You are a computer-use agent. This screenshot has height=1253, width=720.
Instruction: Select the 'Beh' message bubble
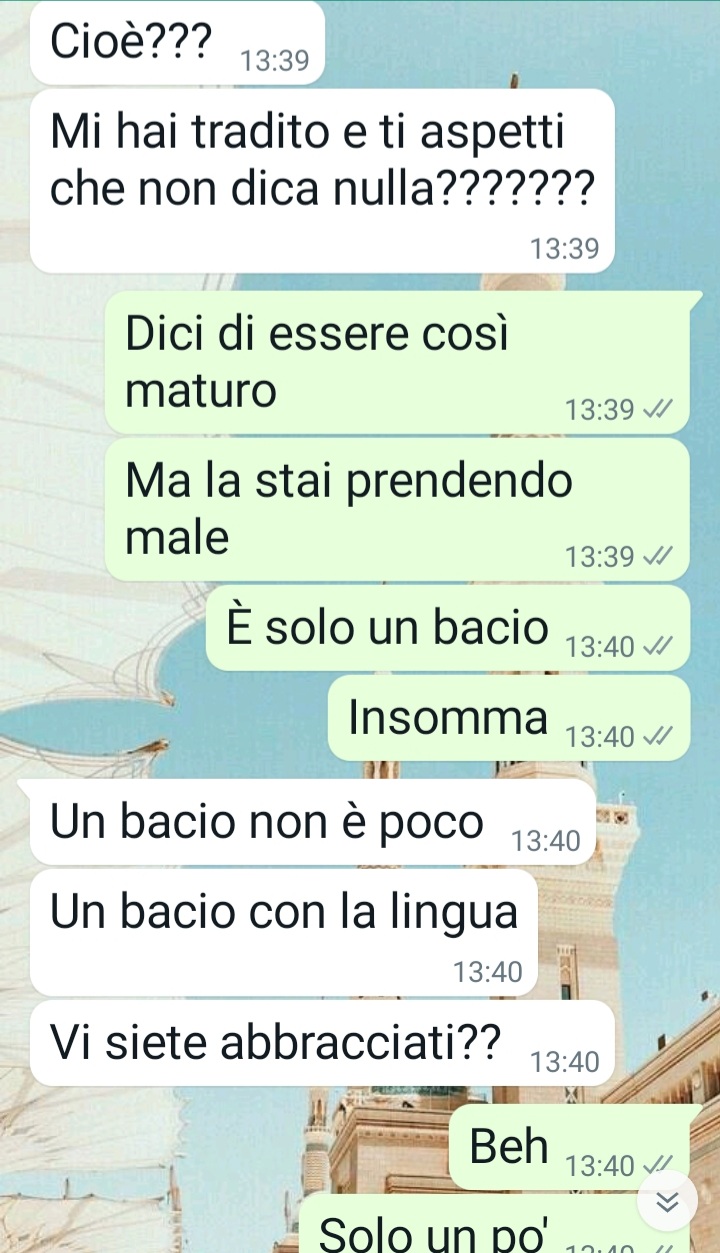tap(570, 1147)
